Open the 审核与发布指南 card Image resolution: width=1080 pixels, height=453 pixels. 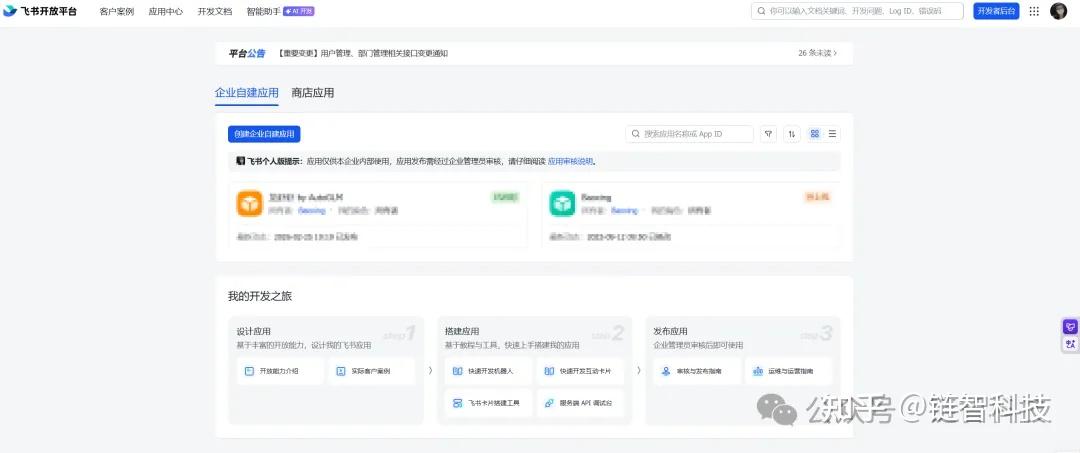[x=697, y=371]
